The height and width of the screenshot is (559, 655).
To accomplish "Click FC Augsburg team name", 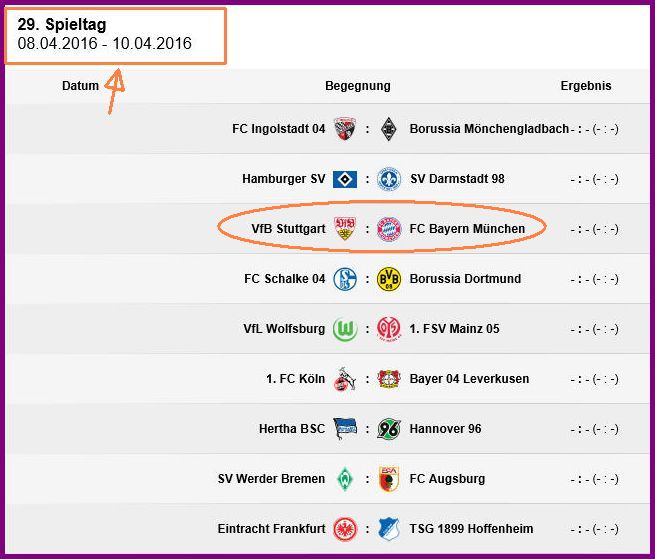I will click(x=447, y=479).
